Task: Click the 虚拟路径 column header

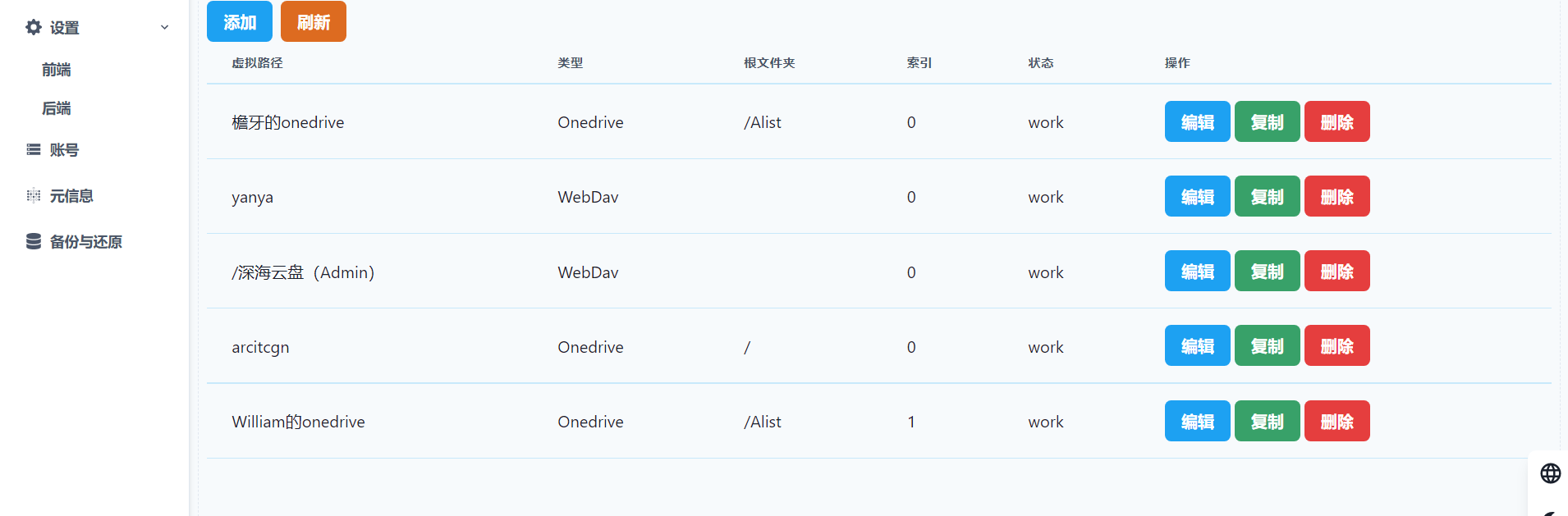Action: [257, 62]
